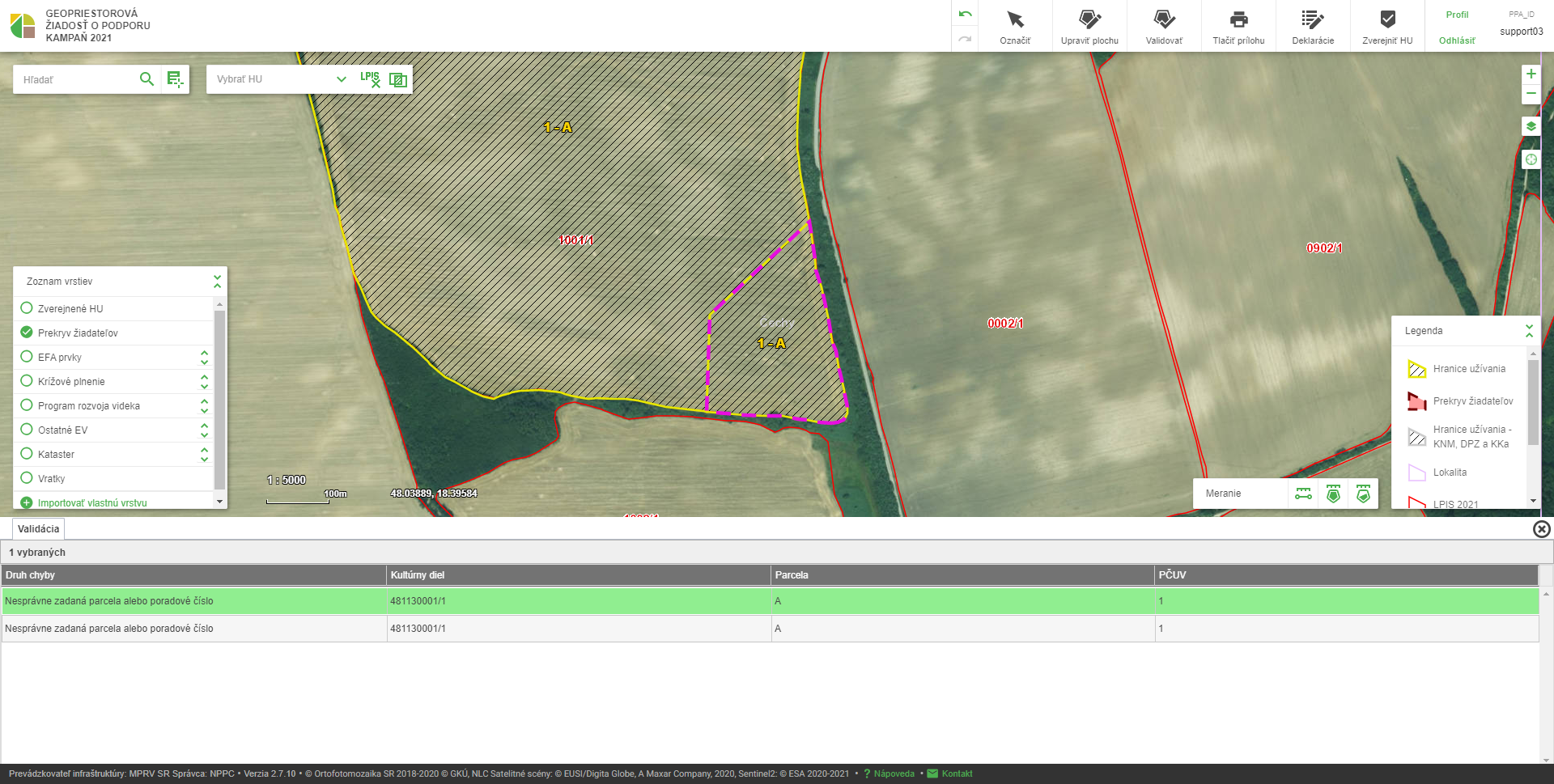Collapse the Zoznam vrstiev panel
This screenshot has width=1554, height=784.
217,281
